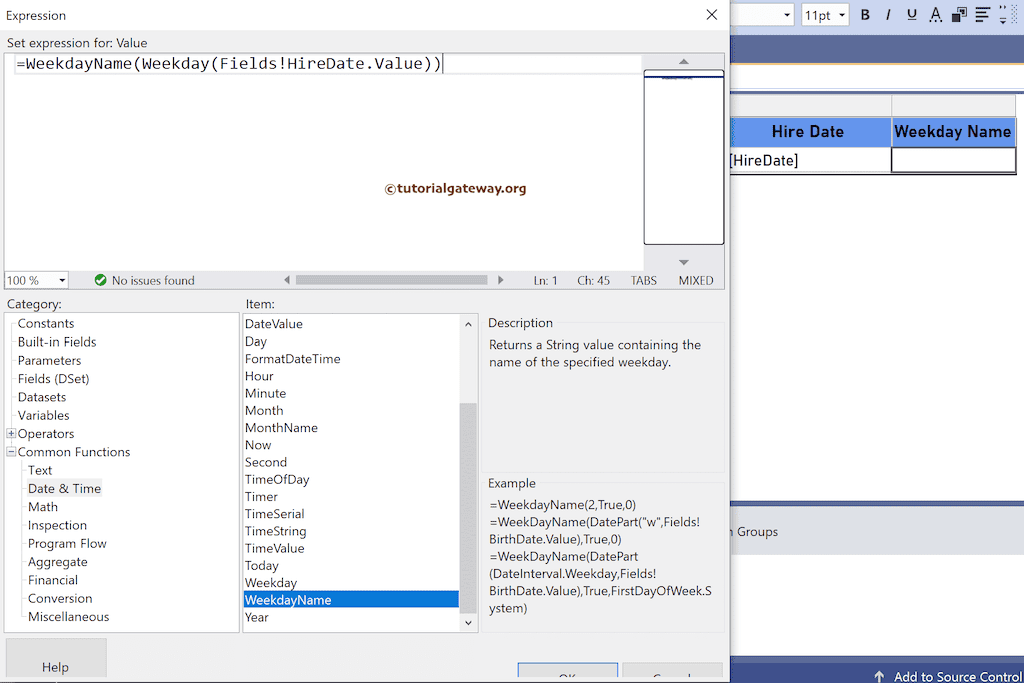The width and height of the screenshot is (1024, 683).
Task: Click the Item list vertical scrollbar thumb
Action: (x=468, y=507)
